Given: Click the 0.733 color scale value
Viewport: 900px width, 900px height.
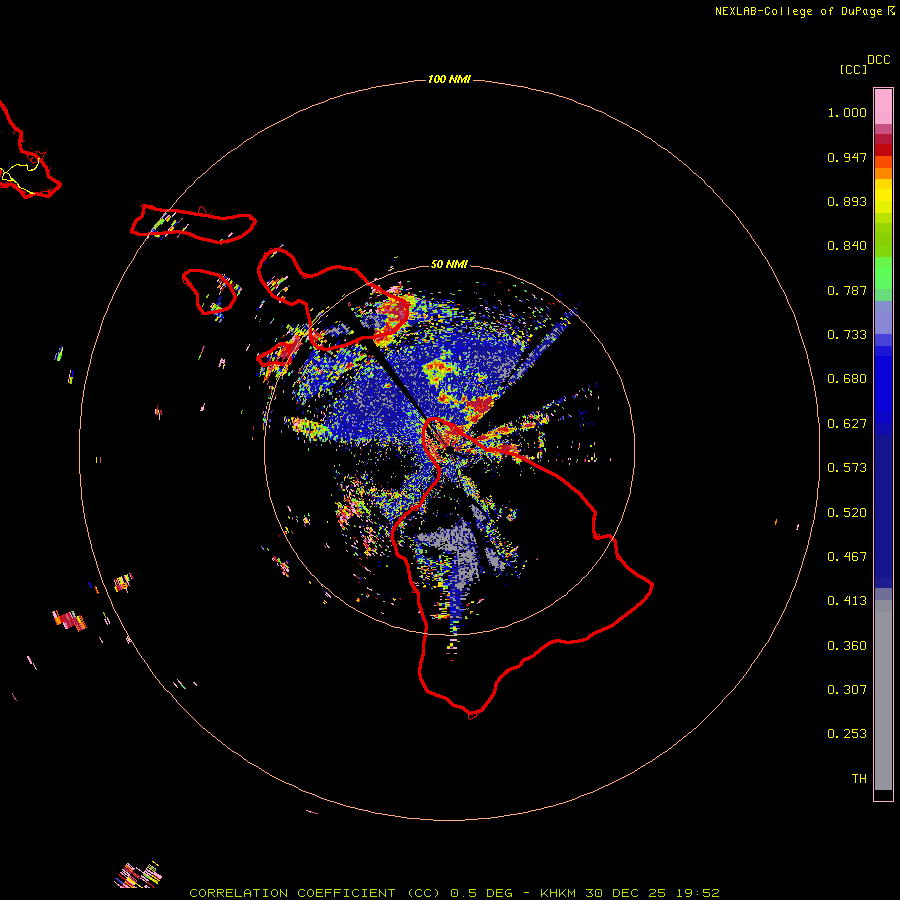Looking at the screenshot, I should point(847,335).
